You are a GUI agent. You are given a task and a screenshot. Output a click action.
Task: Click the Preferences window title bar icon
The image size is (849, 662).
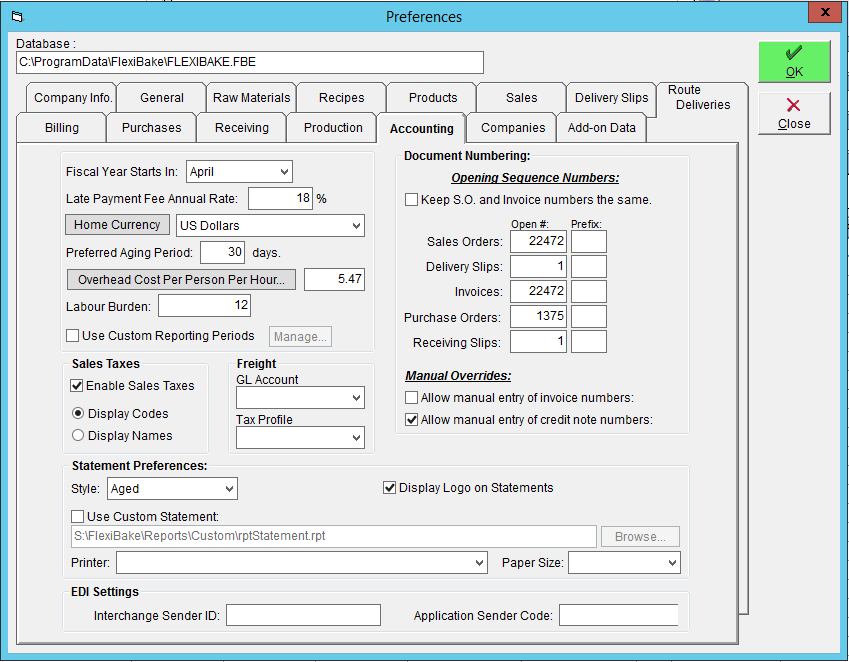[x=17, y=17]
